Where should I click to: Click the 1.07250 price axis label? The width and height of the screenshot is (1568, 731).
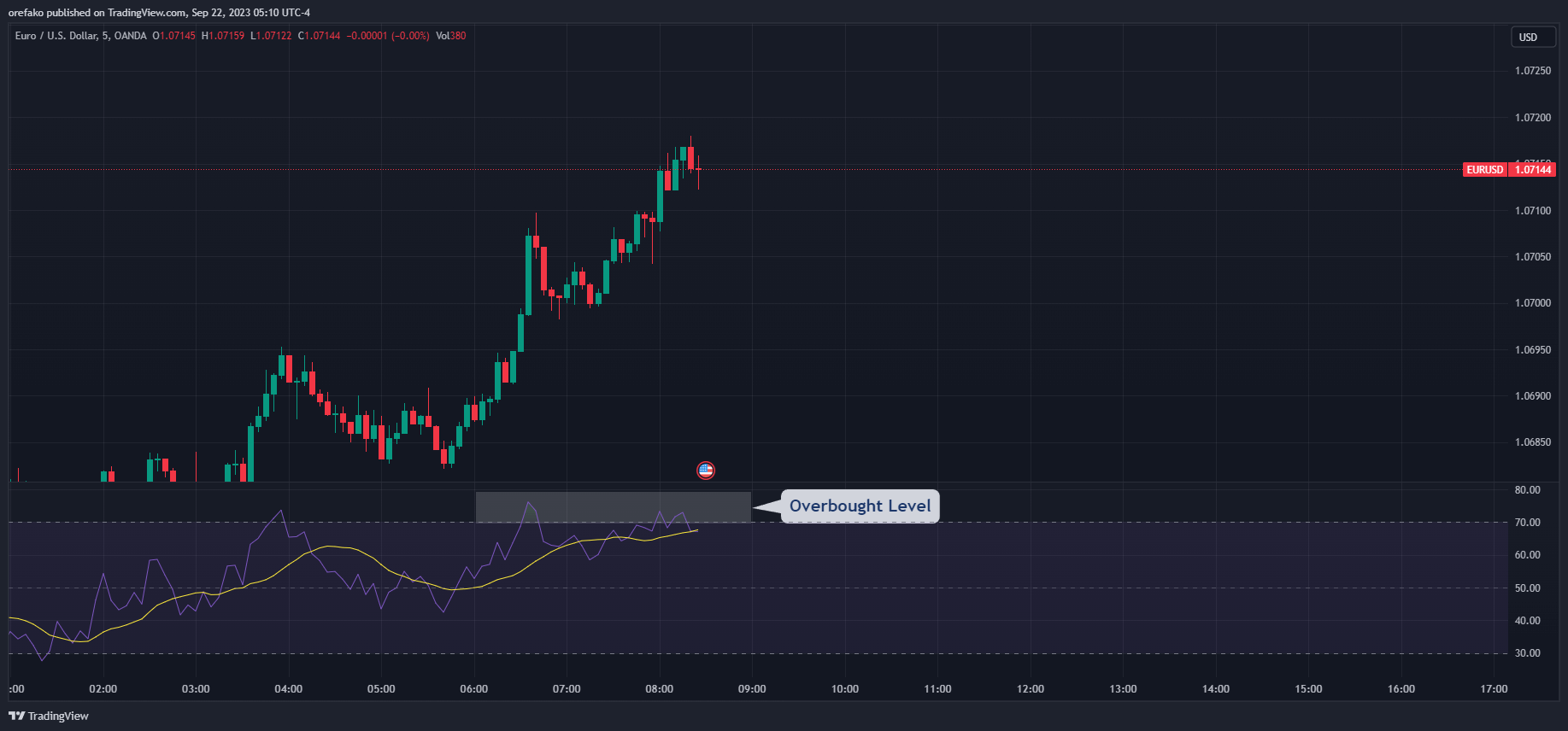(1533, 71)
